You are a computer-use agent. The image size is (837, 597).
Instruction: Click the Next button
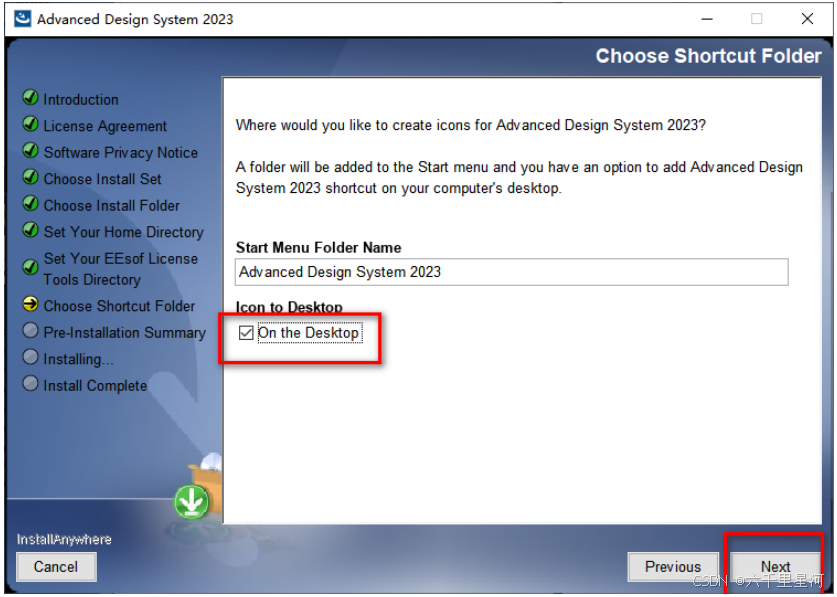coord(775,566)
